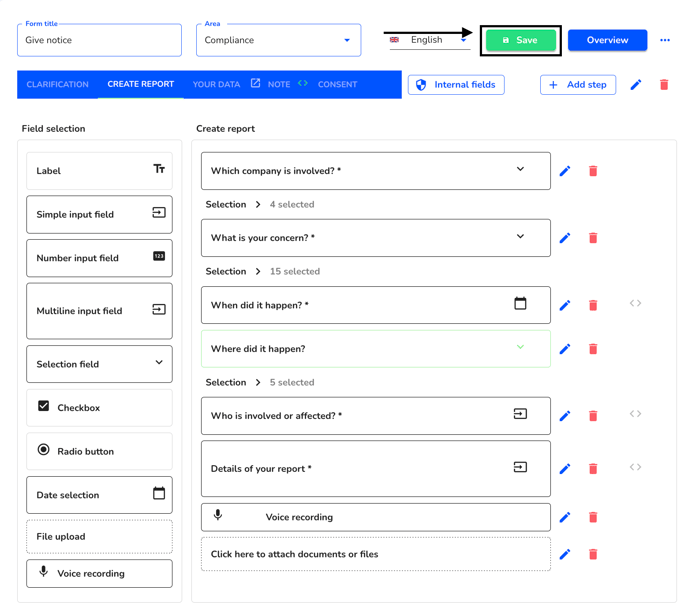Click the Add step button
The width and height of the screenshot is (688, 615).
tap(578, 85)
